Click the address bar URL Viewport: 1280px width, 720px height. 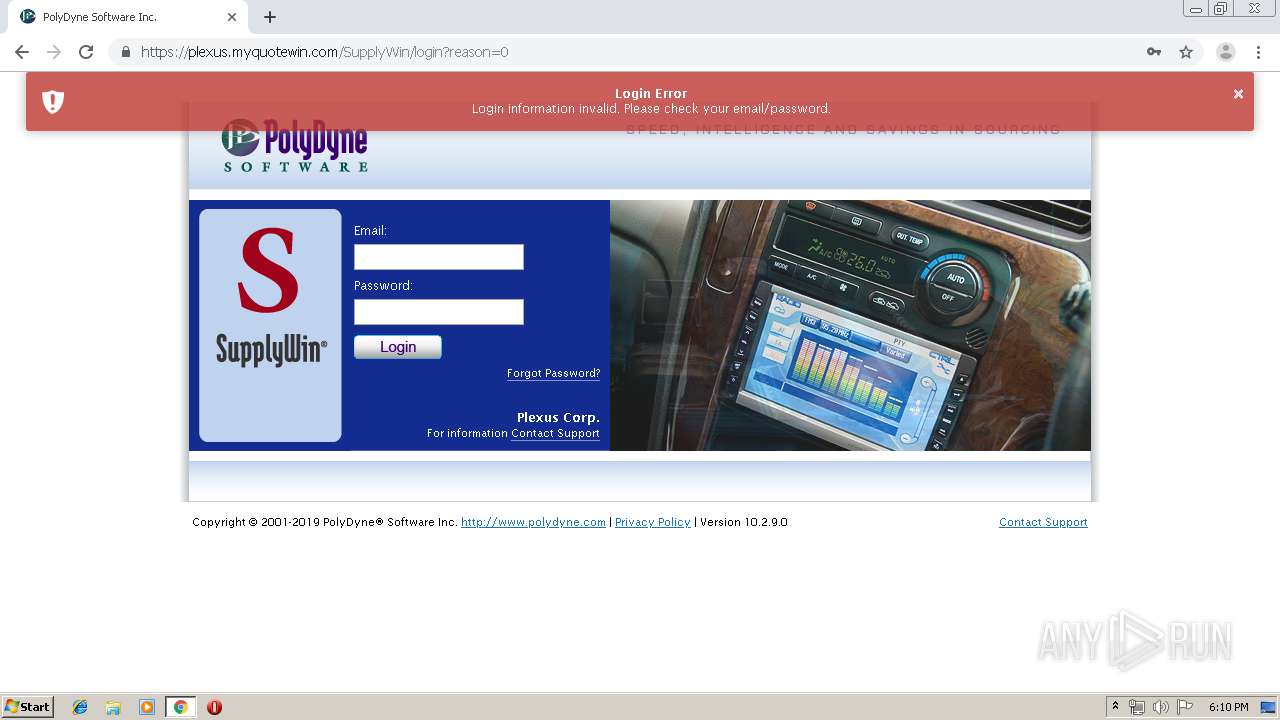[324, 52]
